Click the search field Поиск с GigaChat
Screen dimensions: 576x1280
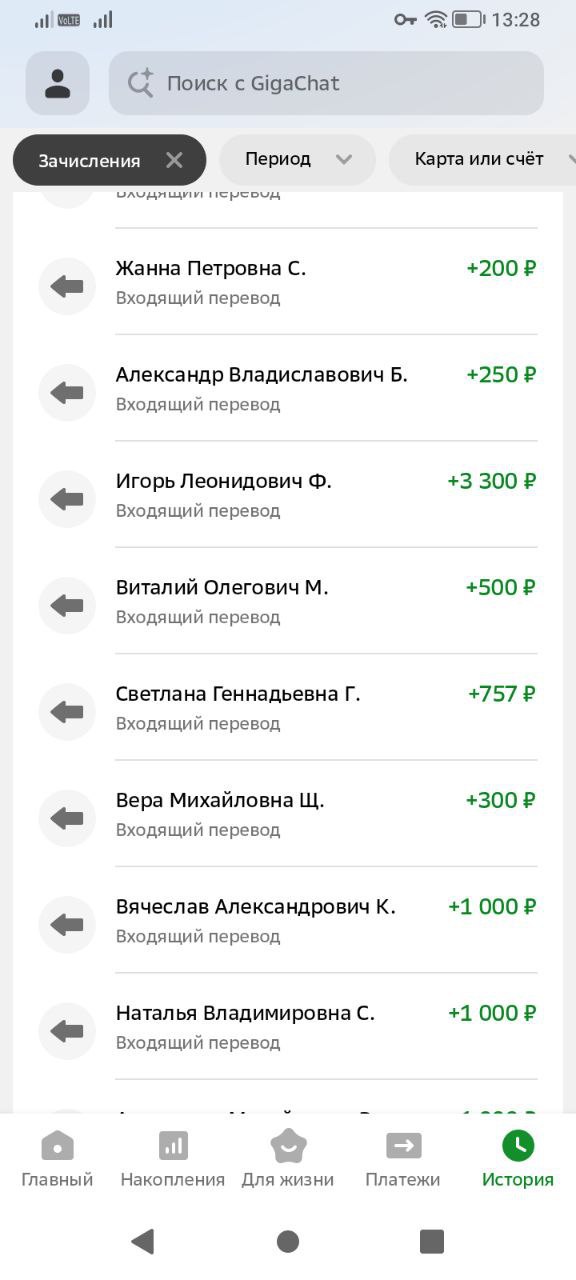[326, 83]
